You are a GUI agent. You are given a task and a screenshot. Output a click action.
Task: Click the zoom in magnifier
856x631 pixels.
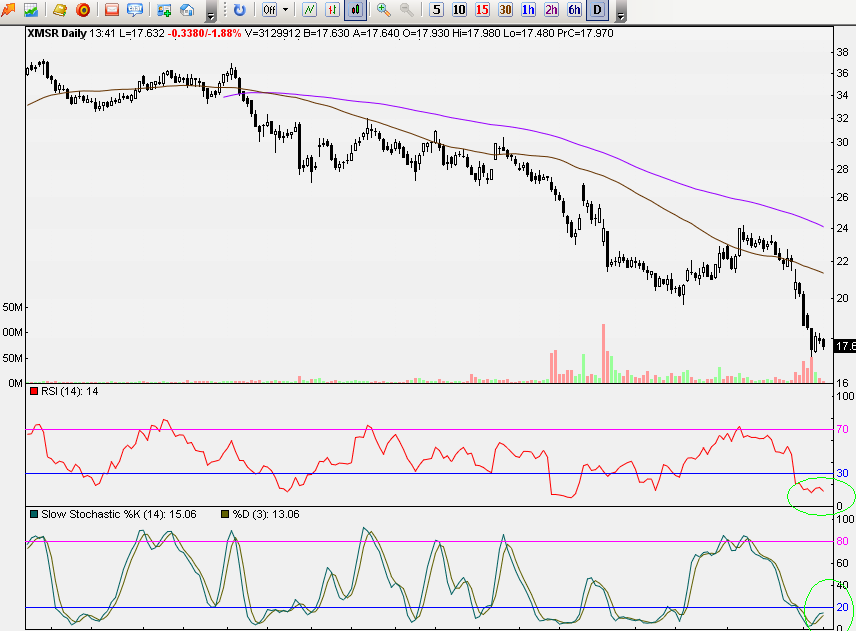tap(384, 10)
